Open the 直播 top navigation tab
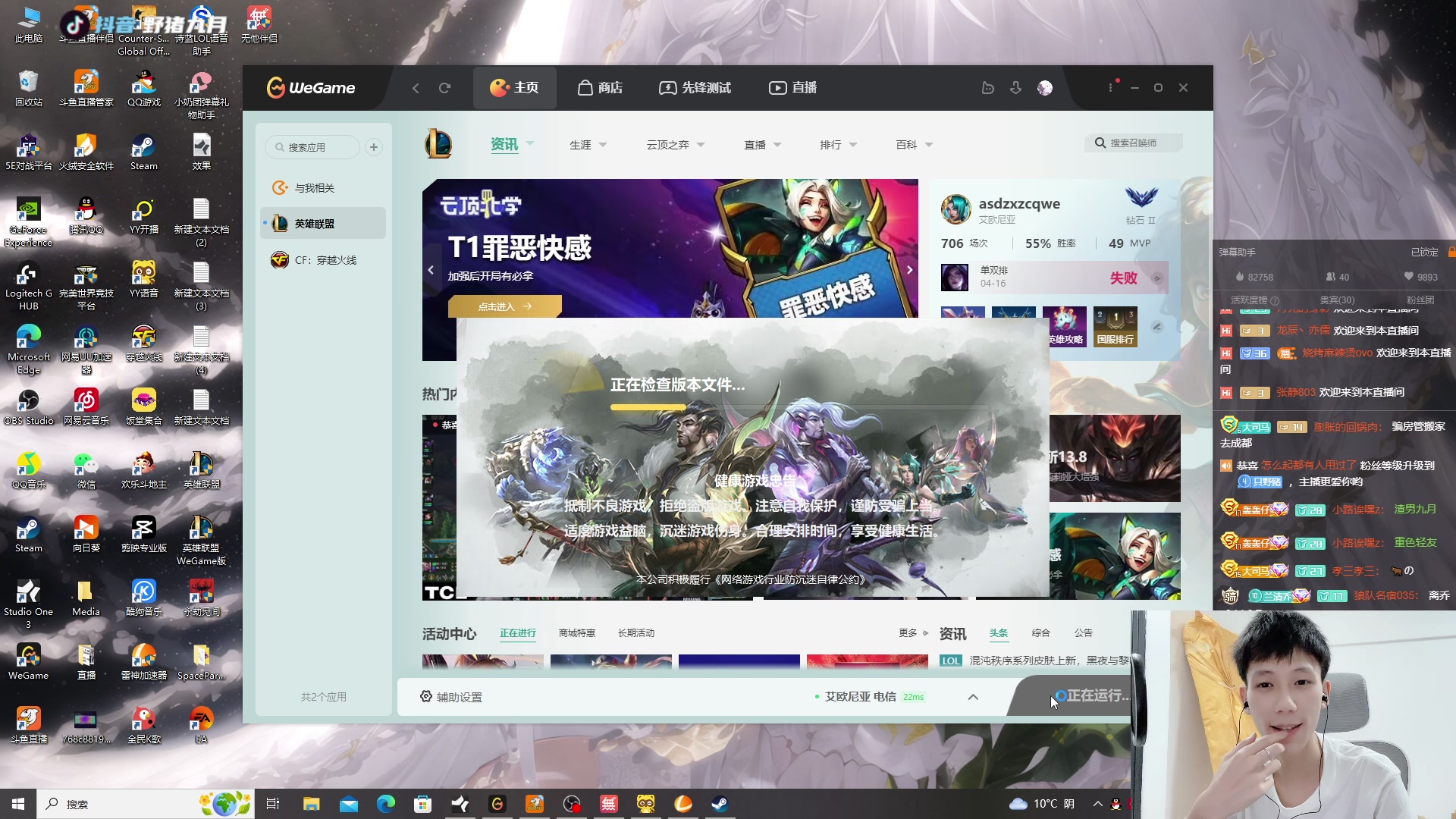This screenshot has height=819, width=1456. coord(793,88)
